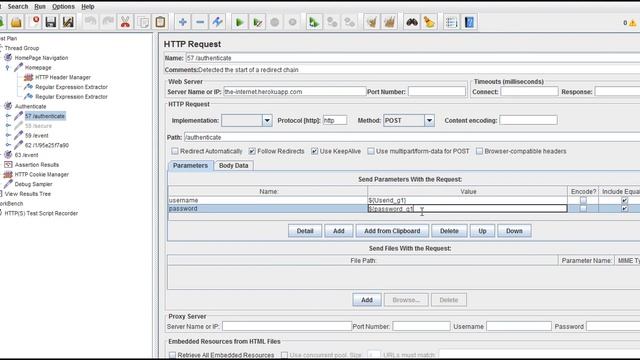Click HTTP Cookie Manager icon in tree
The image size is (640, 360).
click(8, 174)
